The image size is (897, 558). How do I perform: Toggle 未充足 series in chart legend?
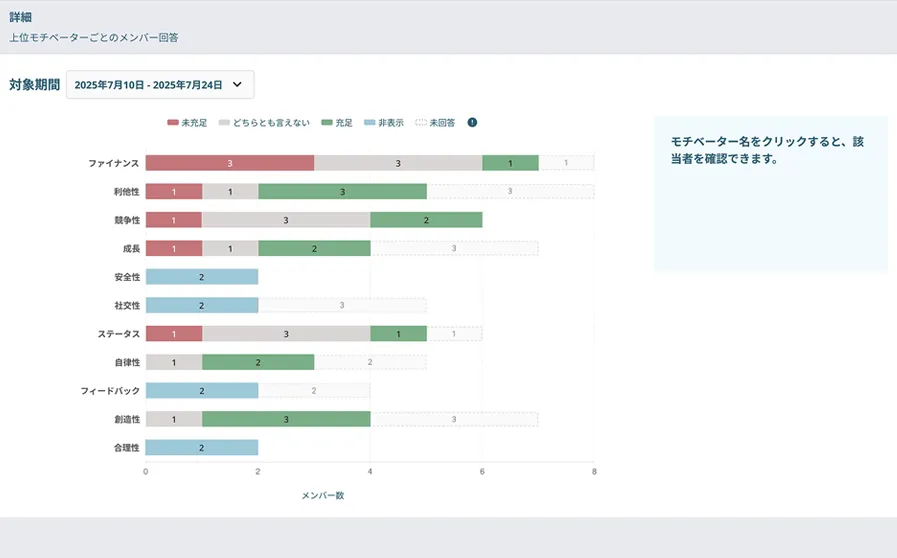pos(187,123)
